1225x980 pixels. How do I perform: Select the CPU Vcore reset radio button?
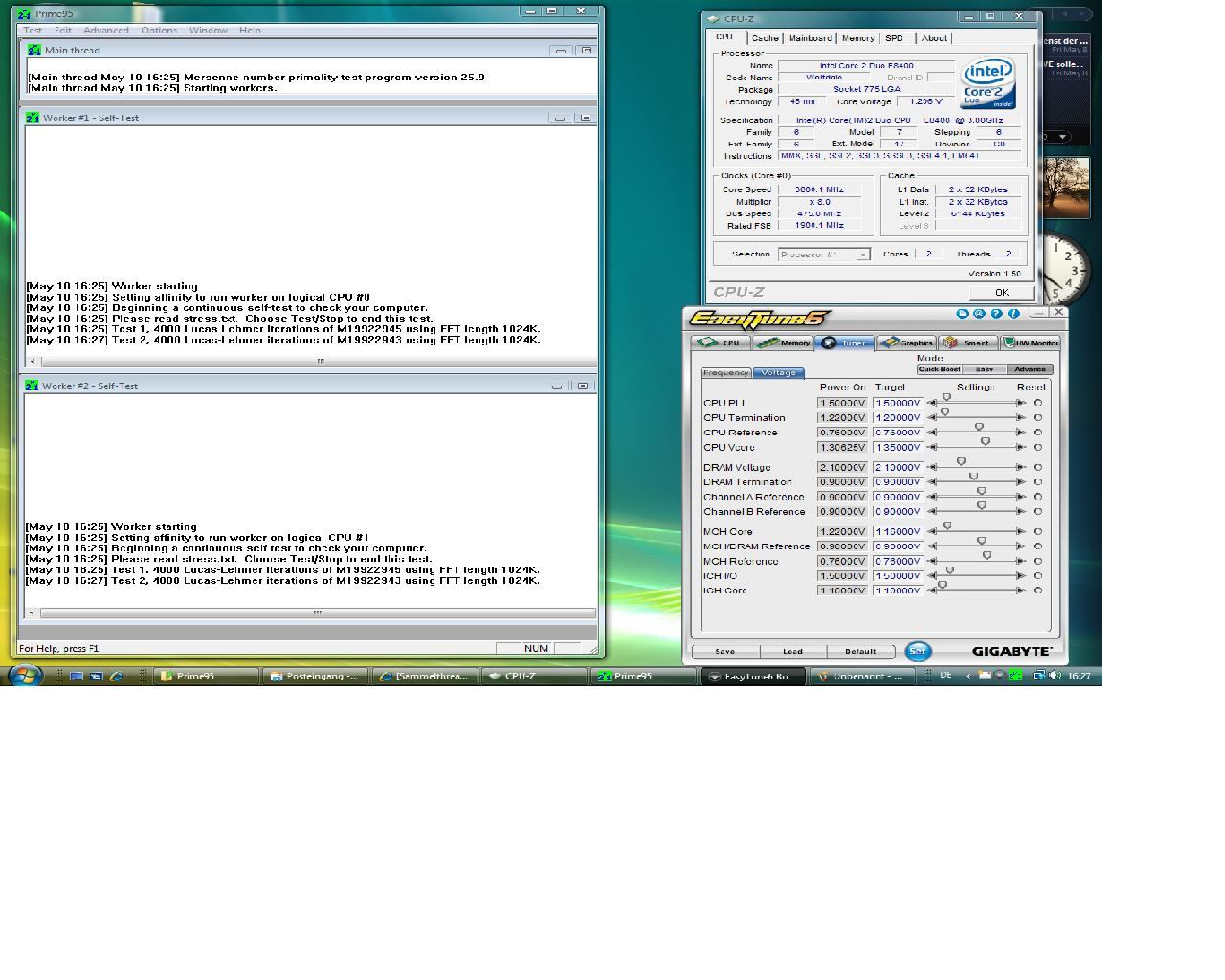point(1037,447)
